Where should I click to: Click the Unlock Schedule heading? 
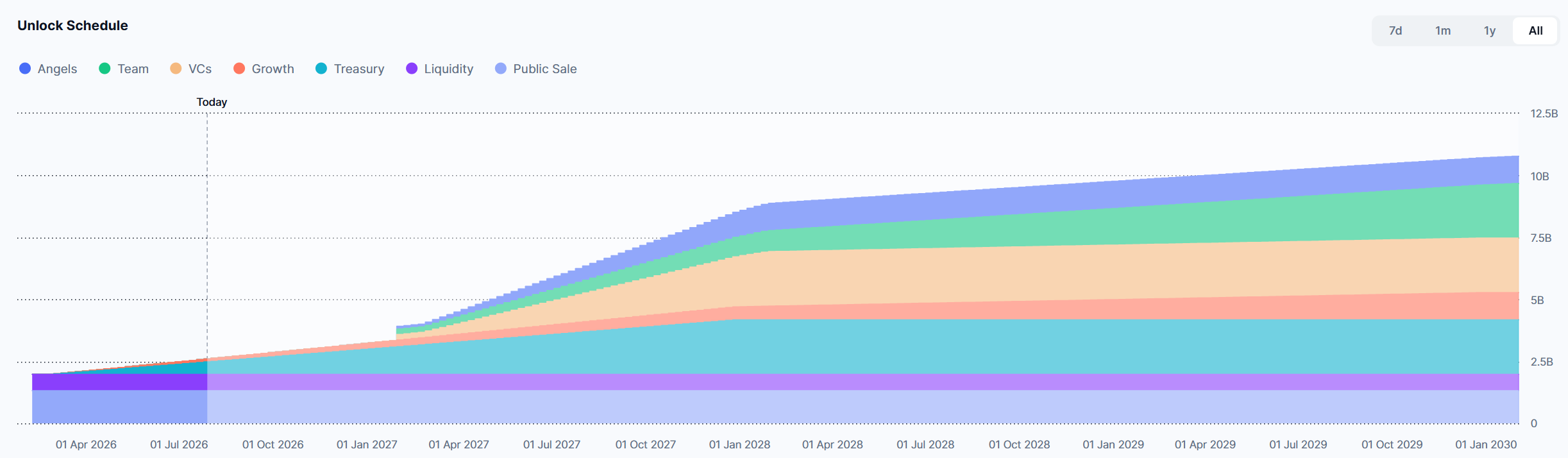pyautogui.click(x=72, y=26)
